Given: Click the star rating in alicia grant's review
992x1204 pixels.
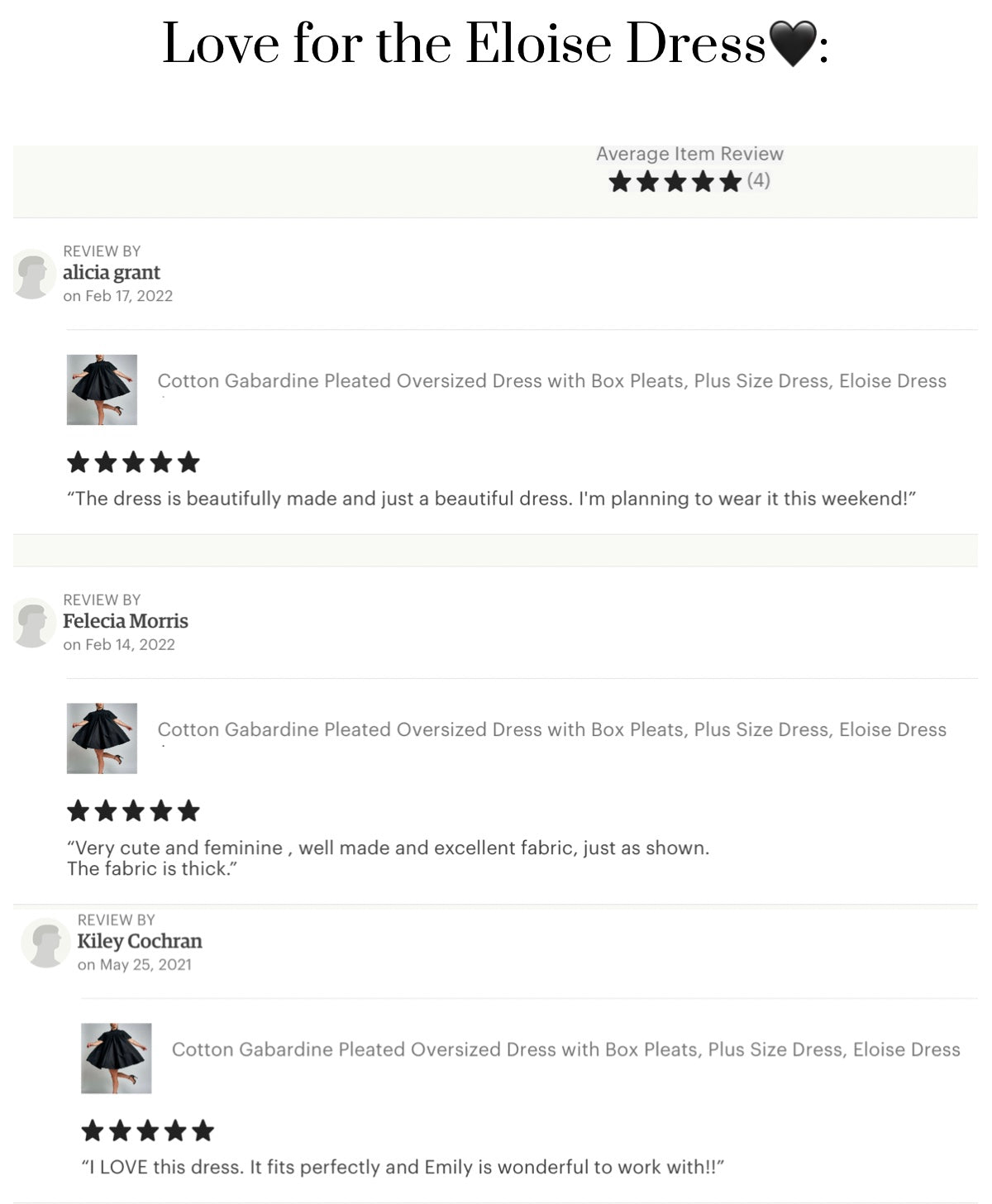Looking at the screenshot, I should click(x=133, y=462).
